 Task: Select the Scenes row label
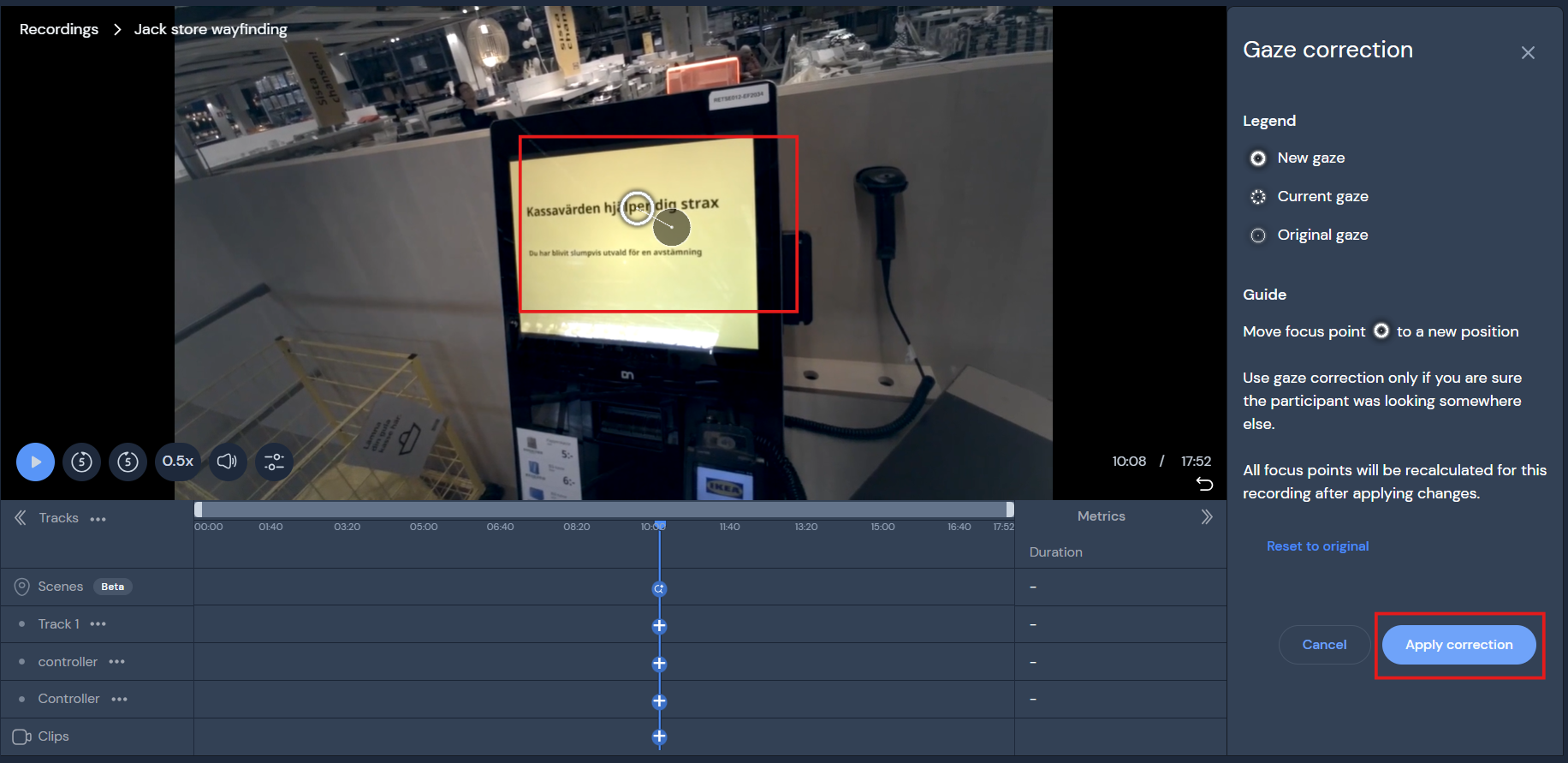pos(61,587)
